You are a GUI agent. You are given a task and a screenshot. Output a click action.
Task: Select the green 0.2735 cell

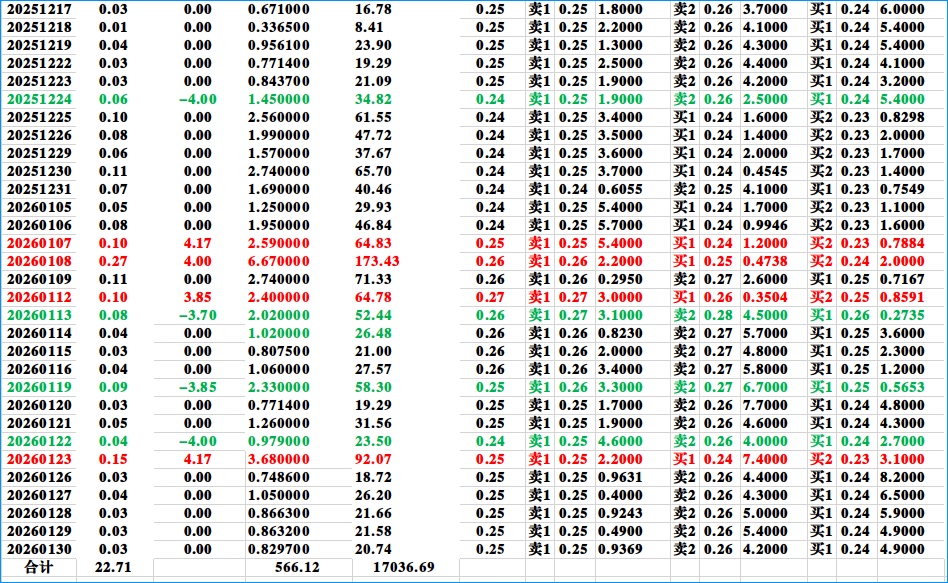click(x=902, y=315)
